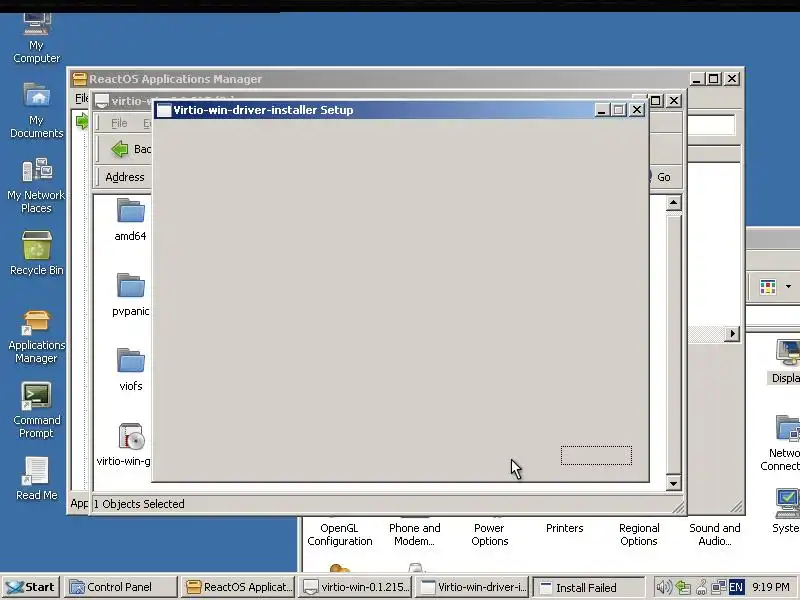Click the green Back arrow in the explorer window
This screenshot has width=800, height=600.
click(x=120, y=149)
